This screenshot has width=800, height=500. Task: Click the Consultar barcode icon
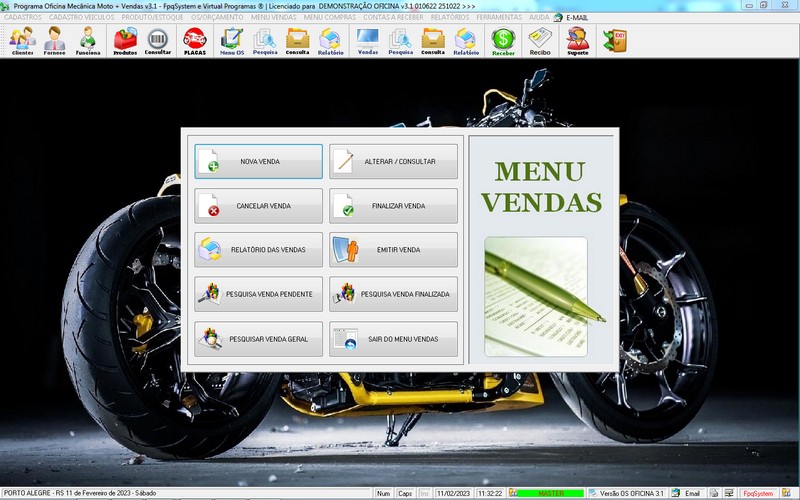click(158, 41)
